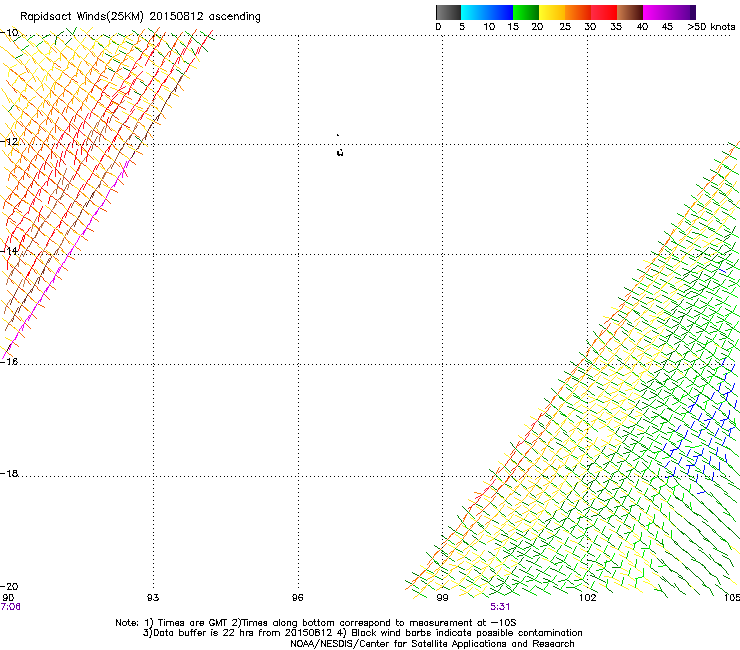Click longitude label '102' on bottom axis
The height and width of the screenshot is (650, 740).
point(588,598)
